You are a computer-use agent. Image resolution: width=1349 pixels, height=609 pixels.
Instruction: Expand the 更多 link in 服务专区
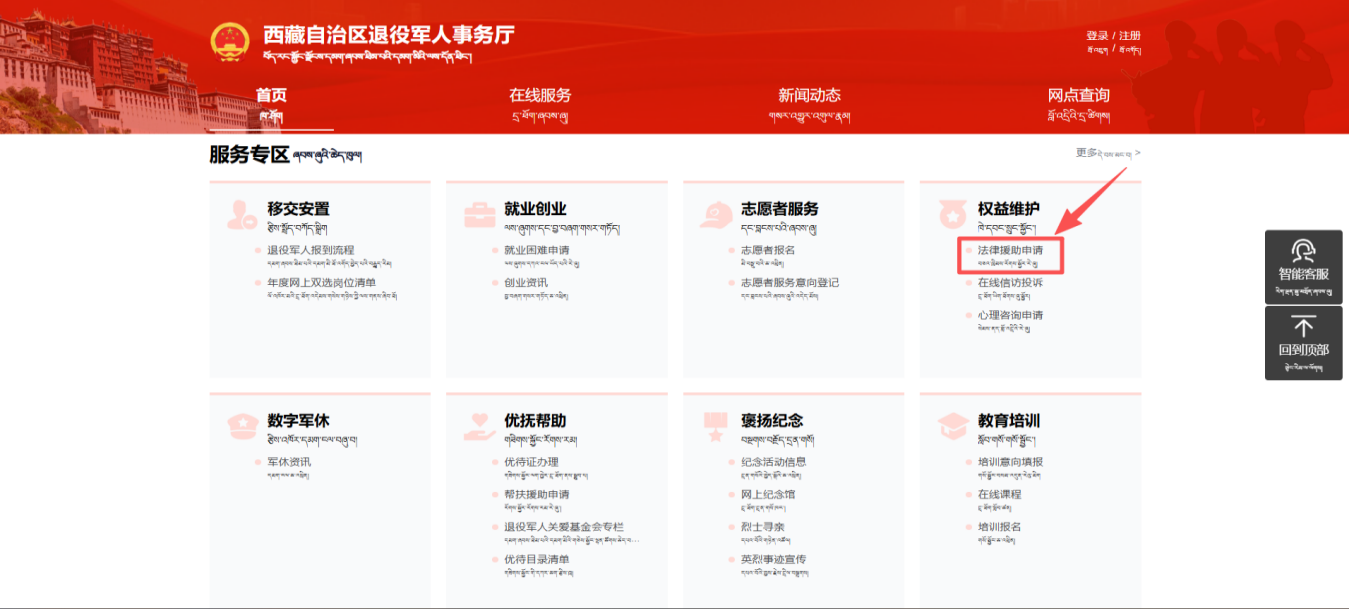click(x=1107, y=153)
